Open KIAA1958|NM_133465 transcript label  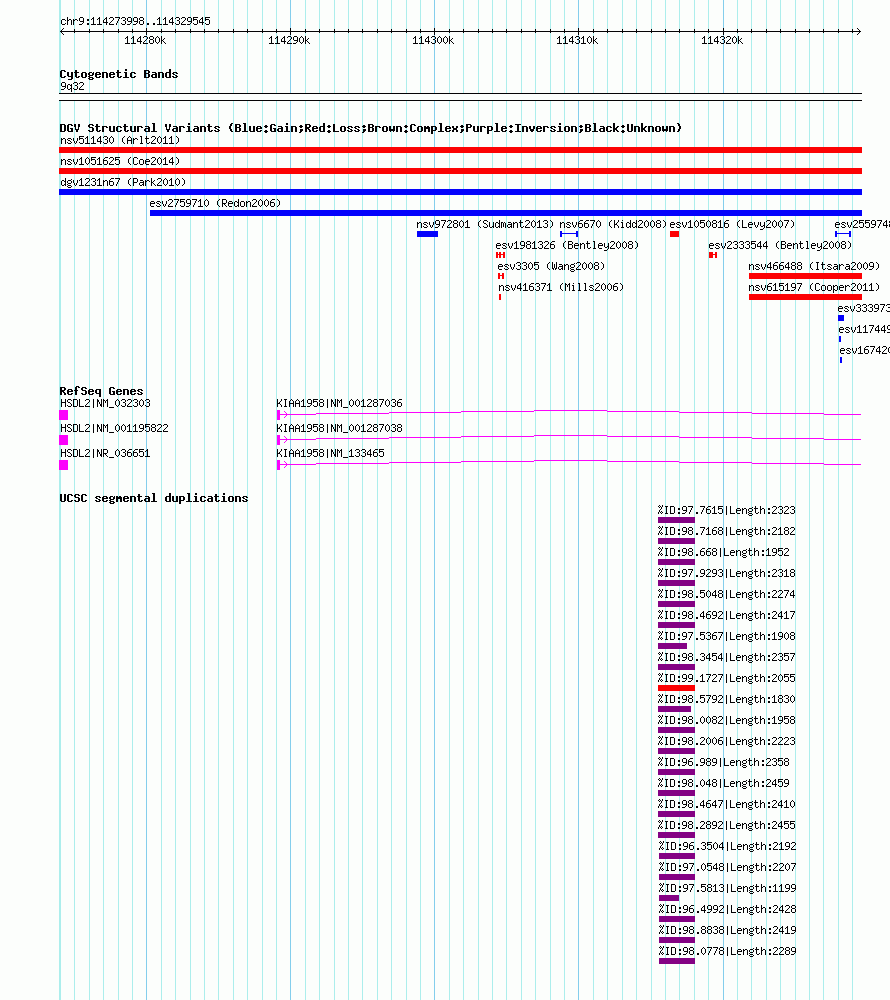330,453
